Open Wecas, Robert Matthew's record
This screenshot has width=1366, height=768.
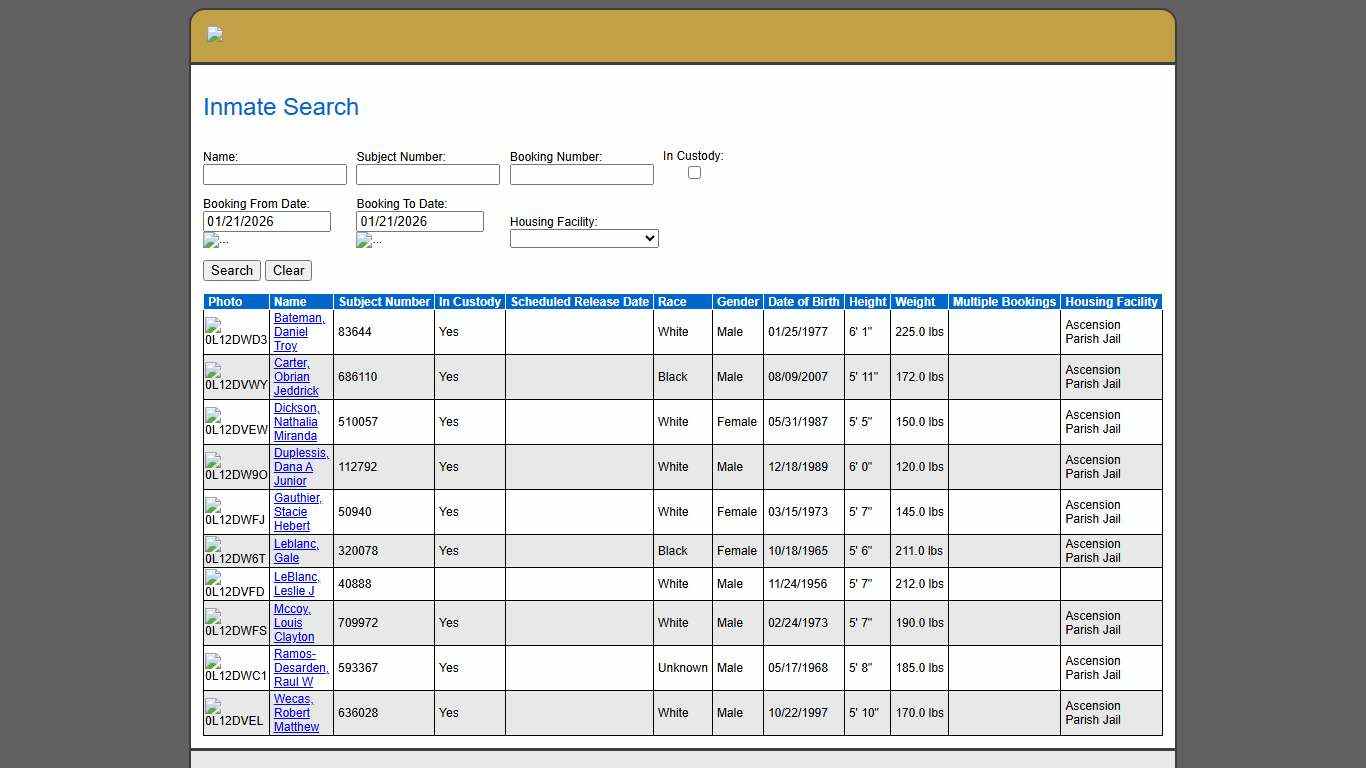tap(296, 713)
